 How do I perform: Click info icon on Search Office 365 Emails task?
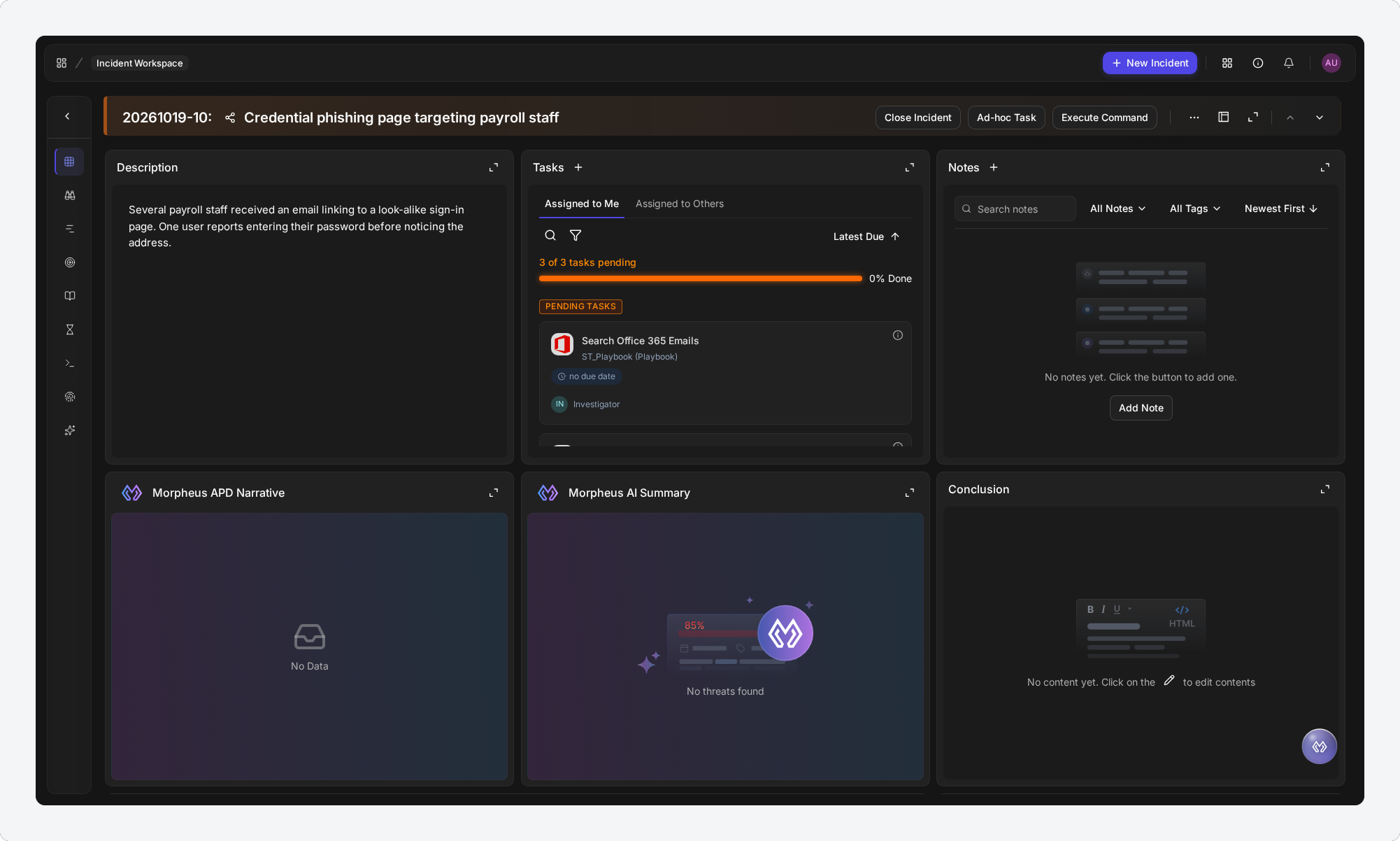[x=898, y=335]
